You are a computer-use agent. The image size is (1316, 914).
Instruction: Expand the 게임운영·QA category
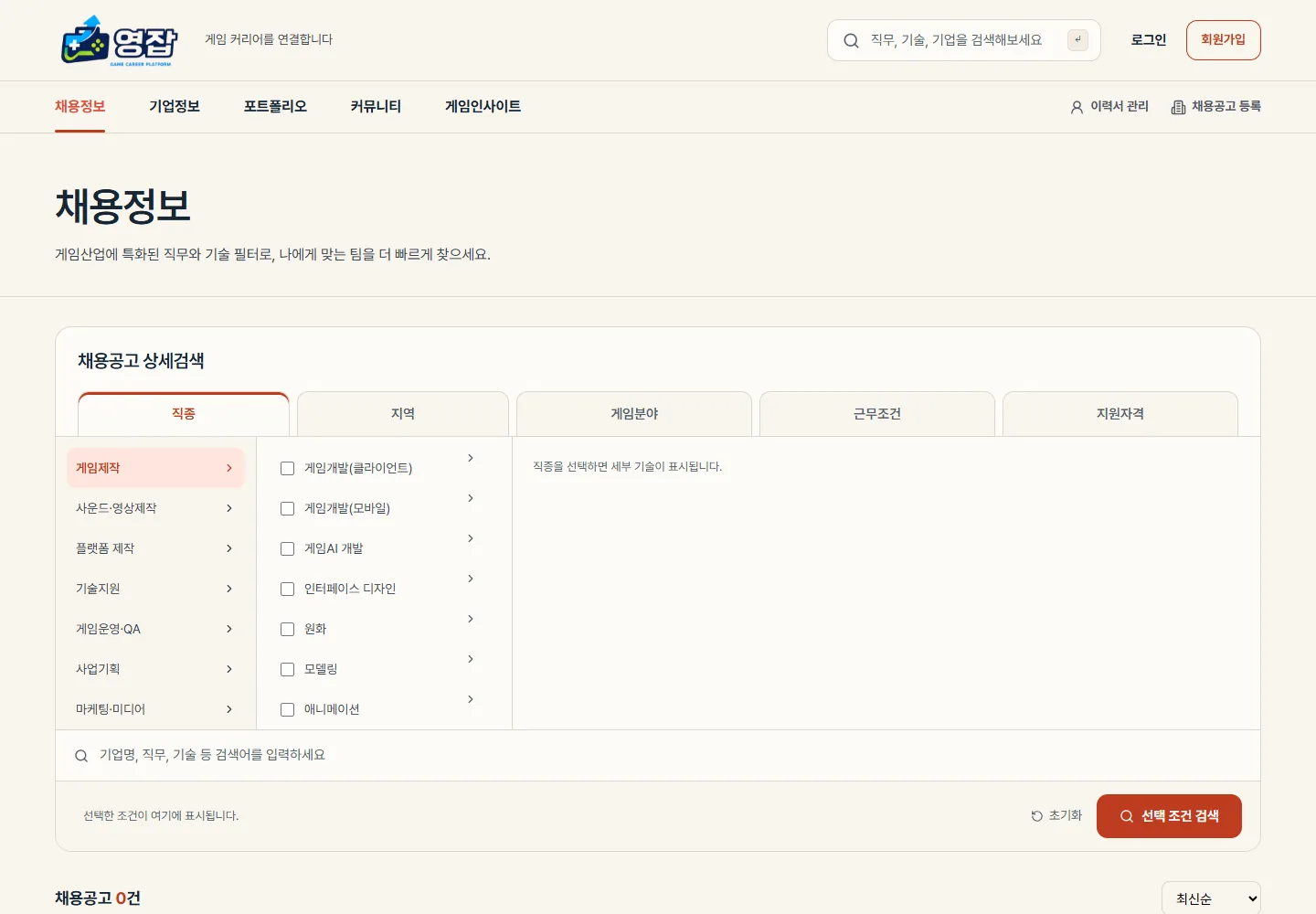(155, 629)
